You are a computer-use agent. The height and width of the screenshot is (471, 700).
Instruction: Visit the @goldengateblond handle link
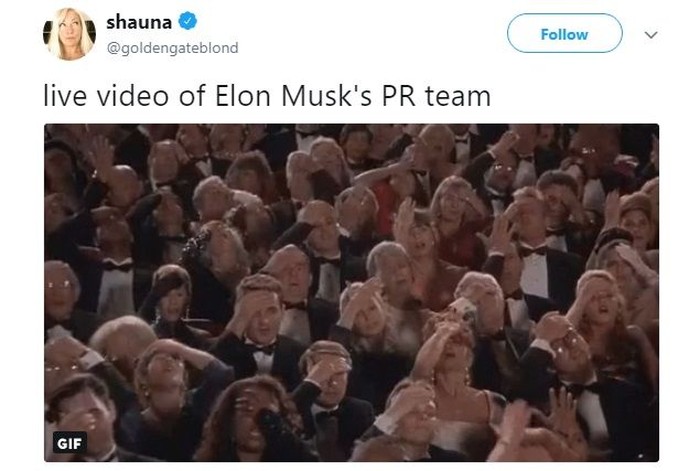tap(172, 48)
